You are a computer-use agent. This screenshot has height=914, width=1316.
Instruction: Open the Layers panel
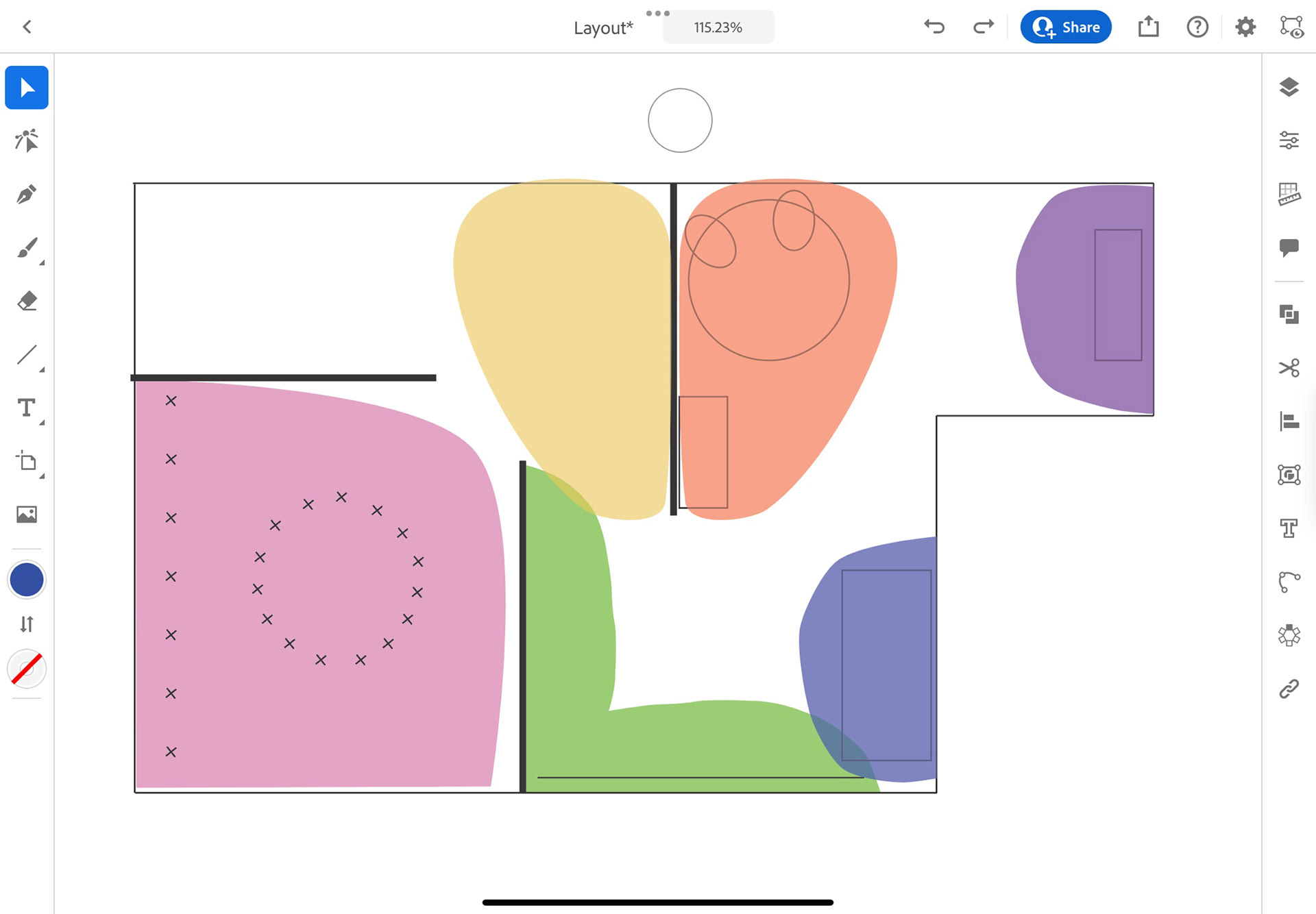(1289, 87)
